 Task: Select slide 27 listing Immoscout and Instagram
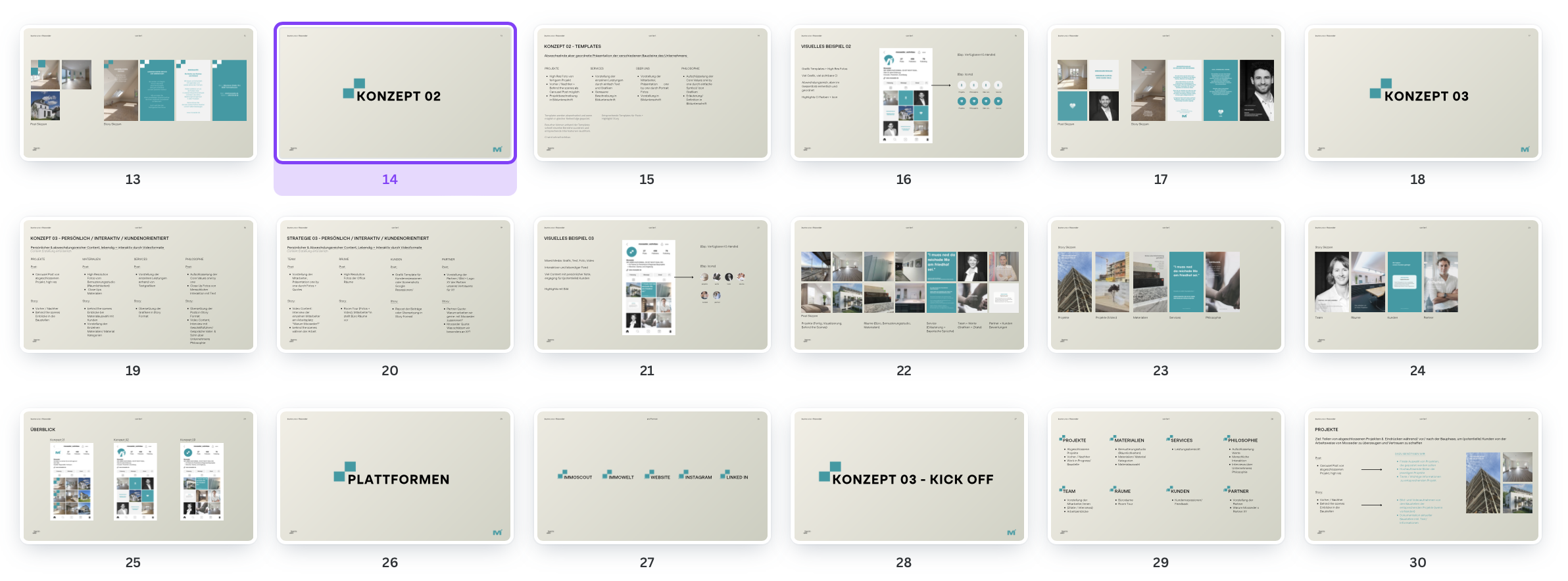[652, 476]
